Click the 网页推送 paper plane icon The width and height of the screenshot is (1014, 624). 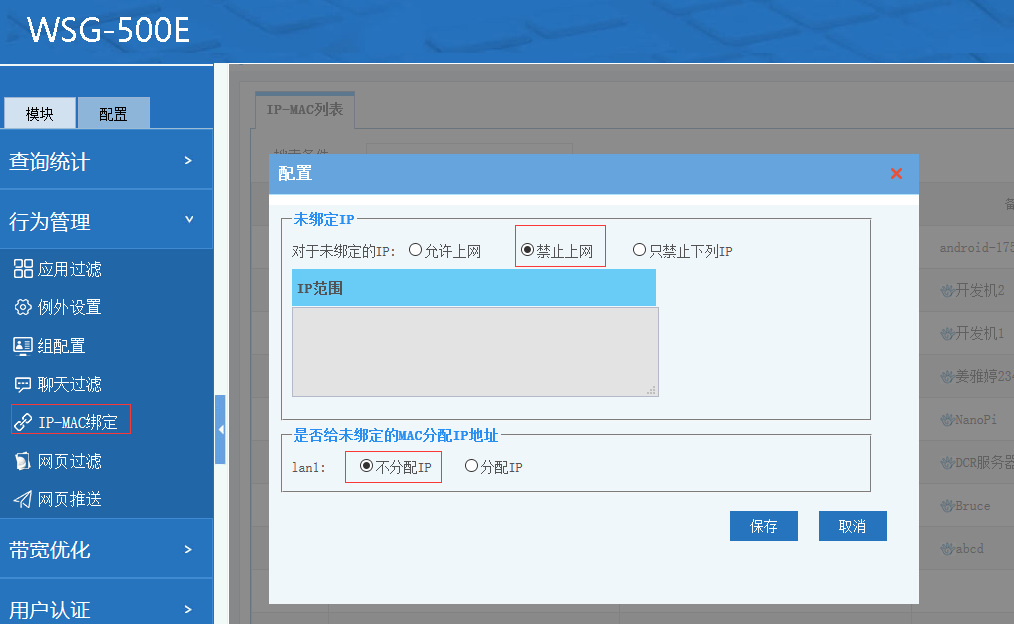point(23,499)
